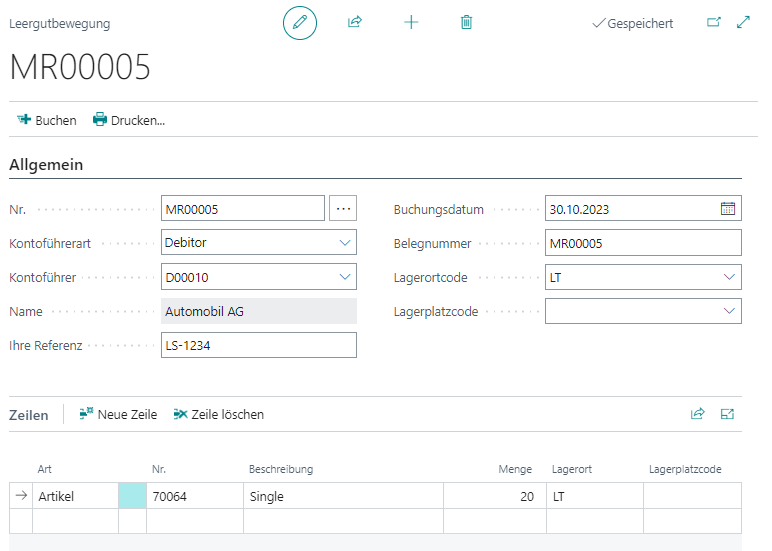Click the plus icon to create new

411,22
